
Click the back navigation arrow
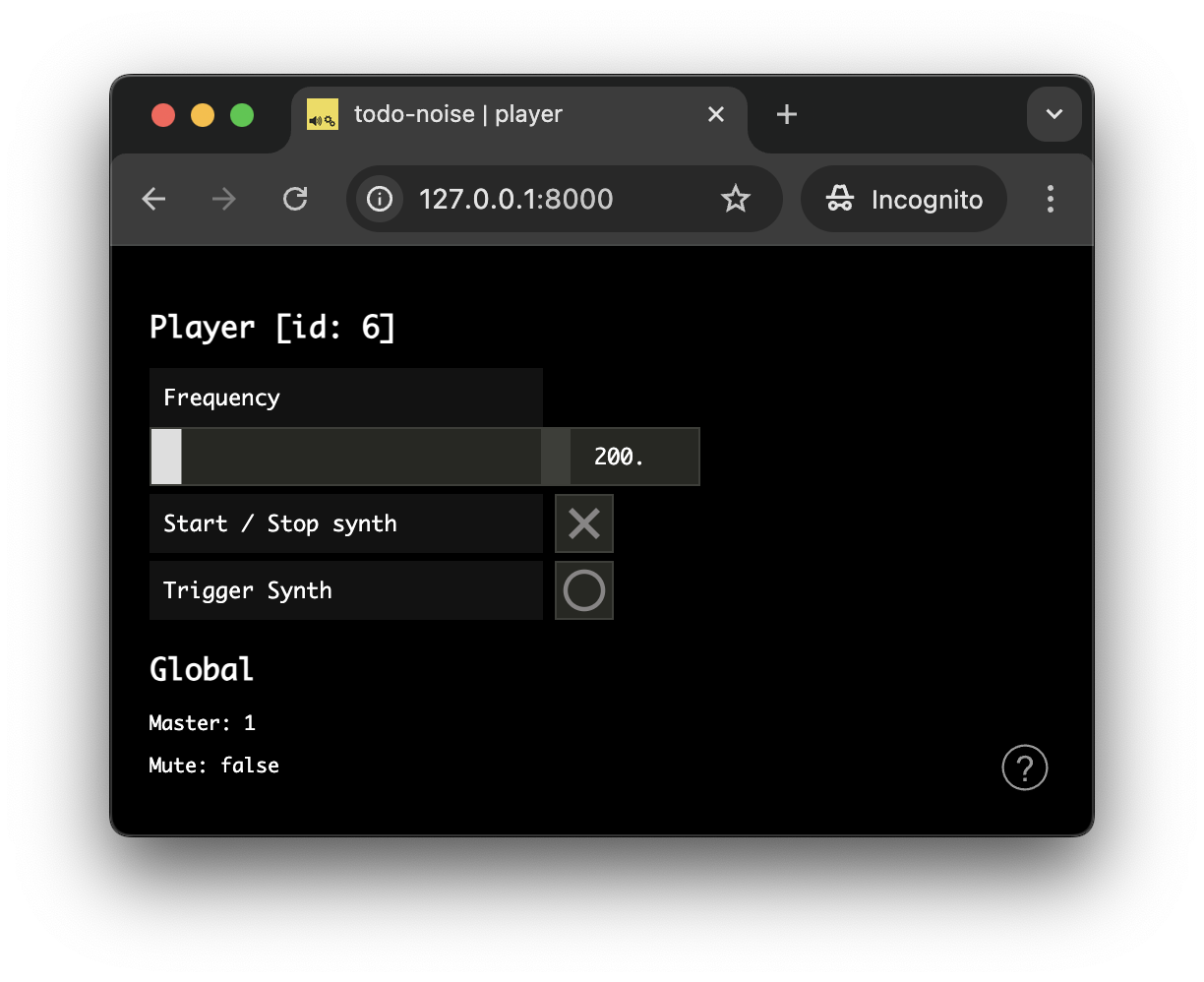point(153,199)
